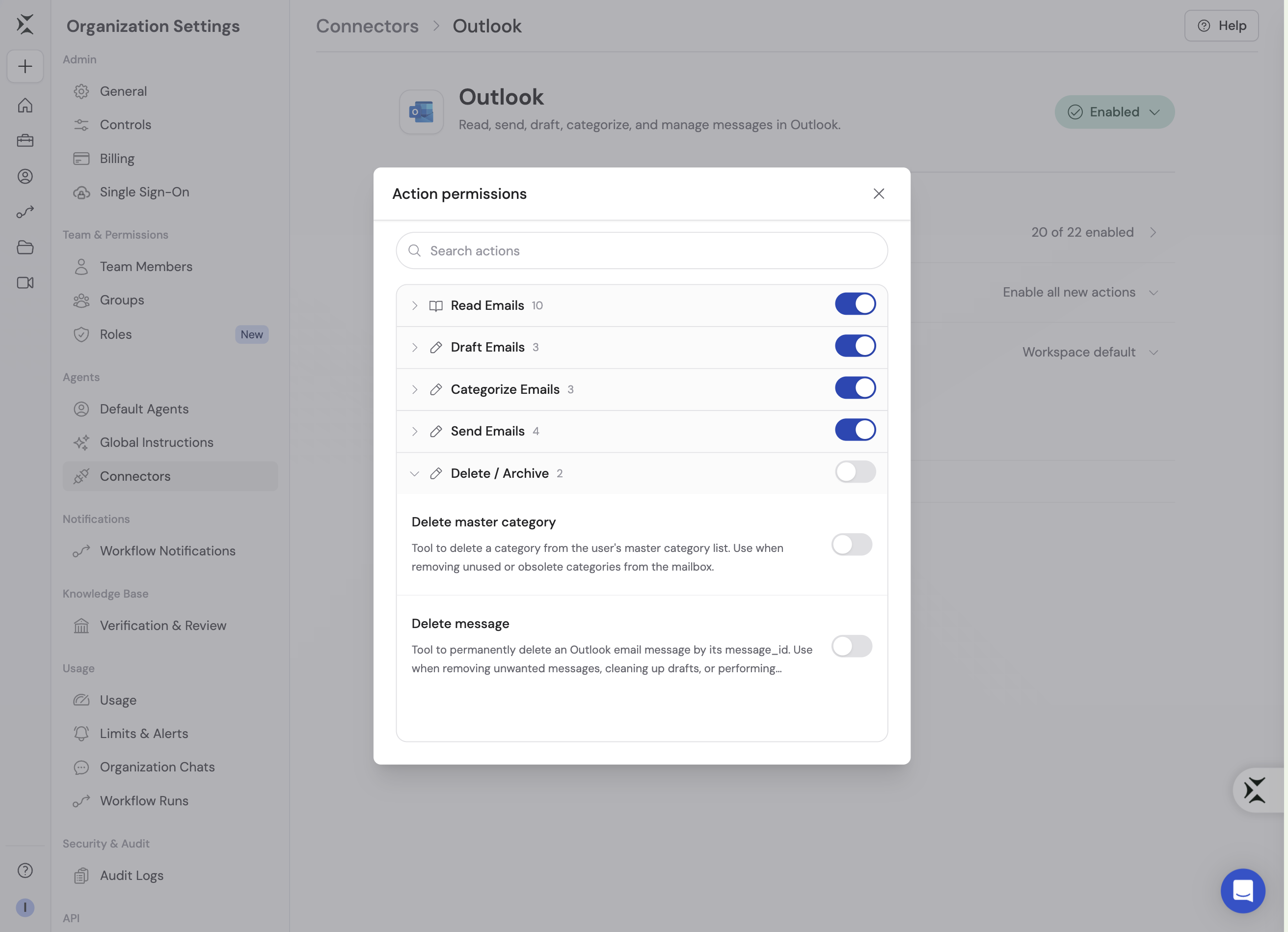Click the pencil icon beside Send Emails
1288x932 pixels.
[x=436, y=432]
